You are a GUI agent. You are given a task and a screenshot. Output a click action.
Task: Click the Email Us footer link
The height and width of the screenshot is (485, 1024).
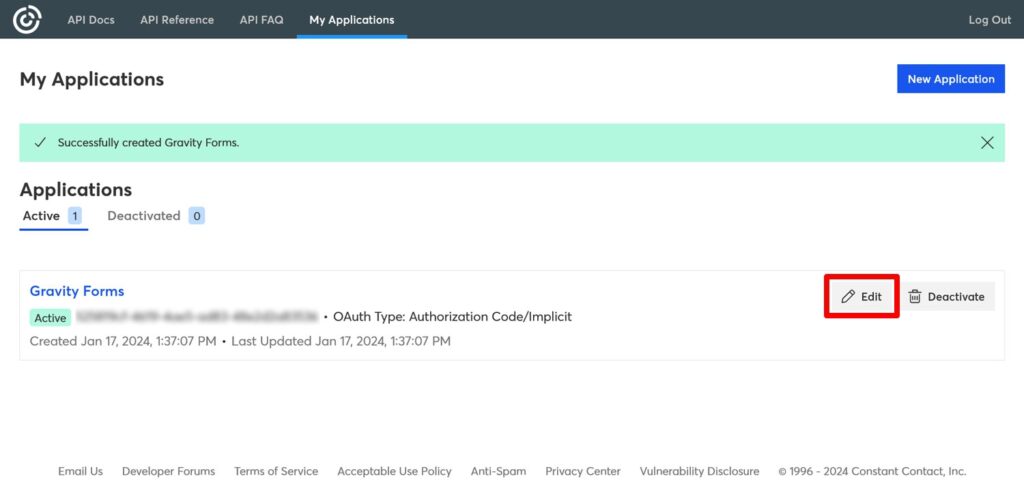pyautogui.click(x=80, y=471)
